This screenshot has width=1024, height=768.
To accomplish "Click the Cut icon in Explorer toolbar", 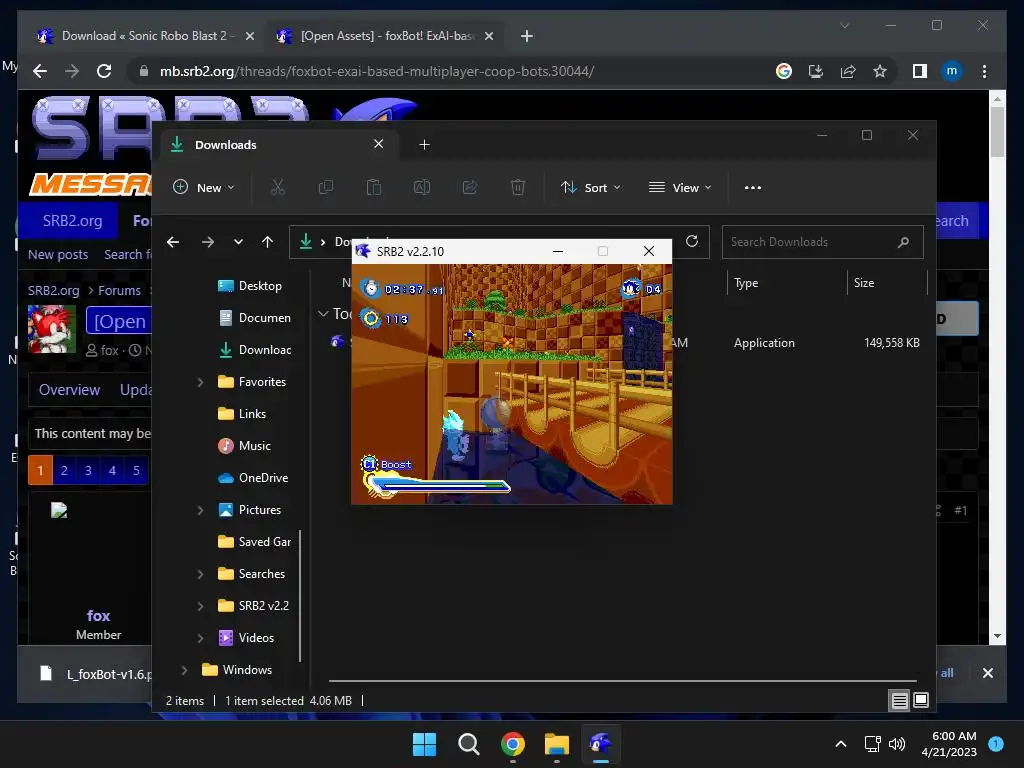I will (x=278, y=187).
